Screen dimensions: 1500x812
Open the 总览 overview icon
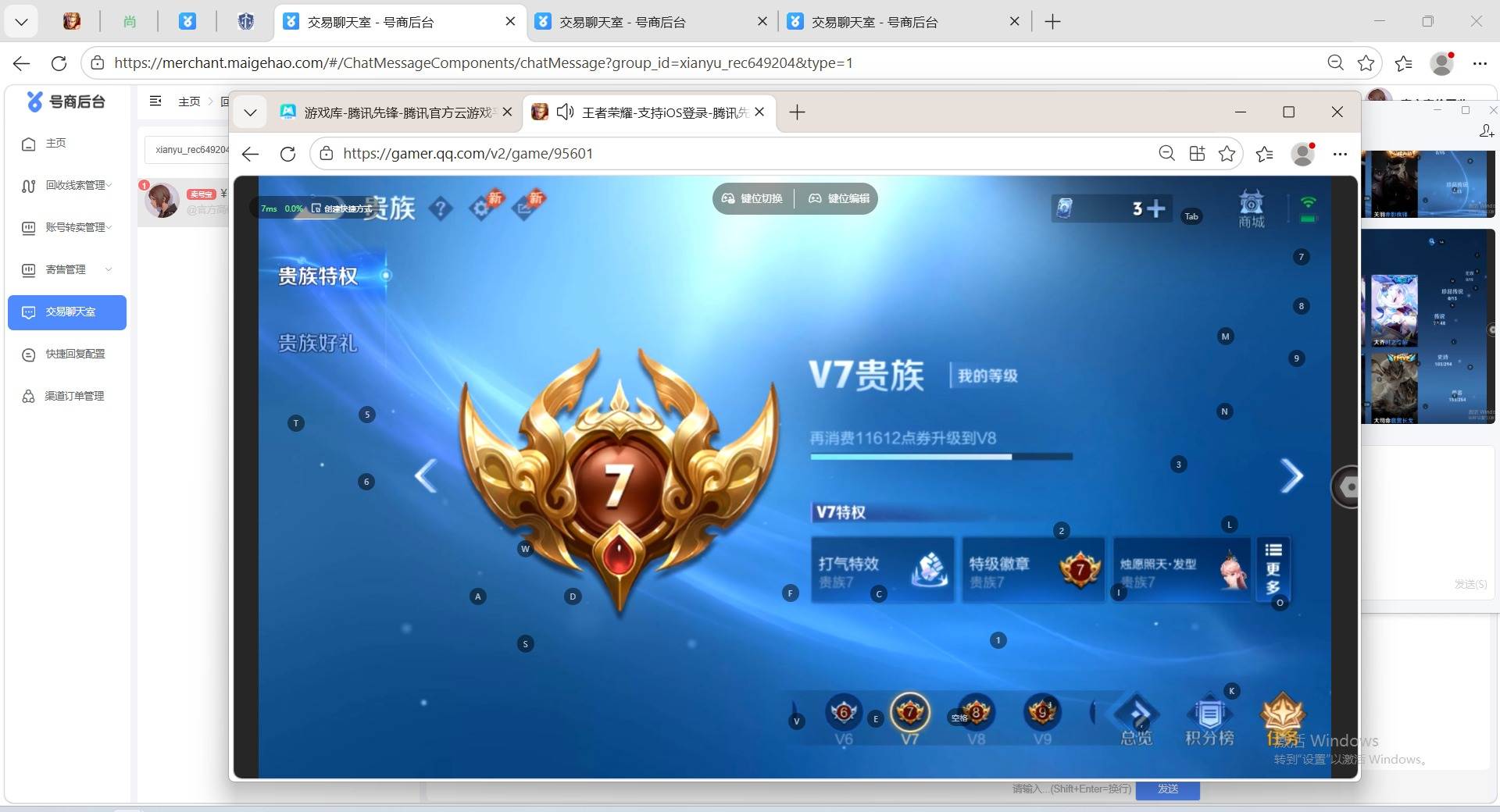(1136, 720)
